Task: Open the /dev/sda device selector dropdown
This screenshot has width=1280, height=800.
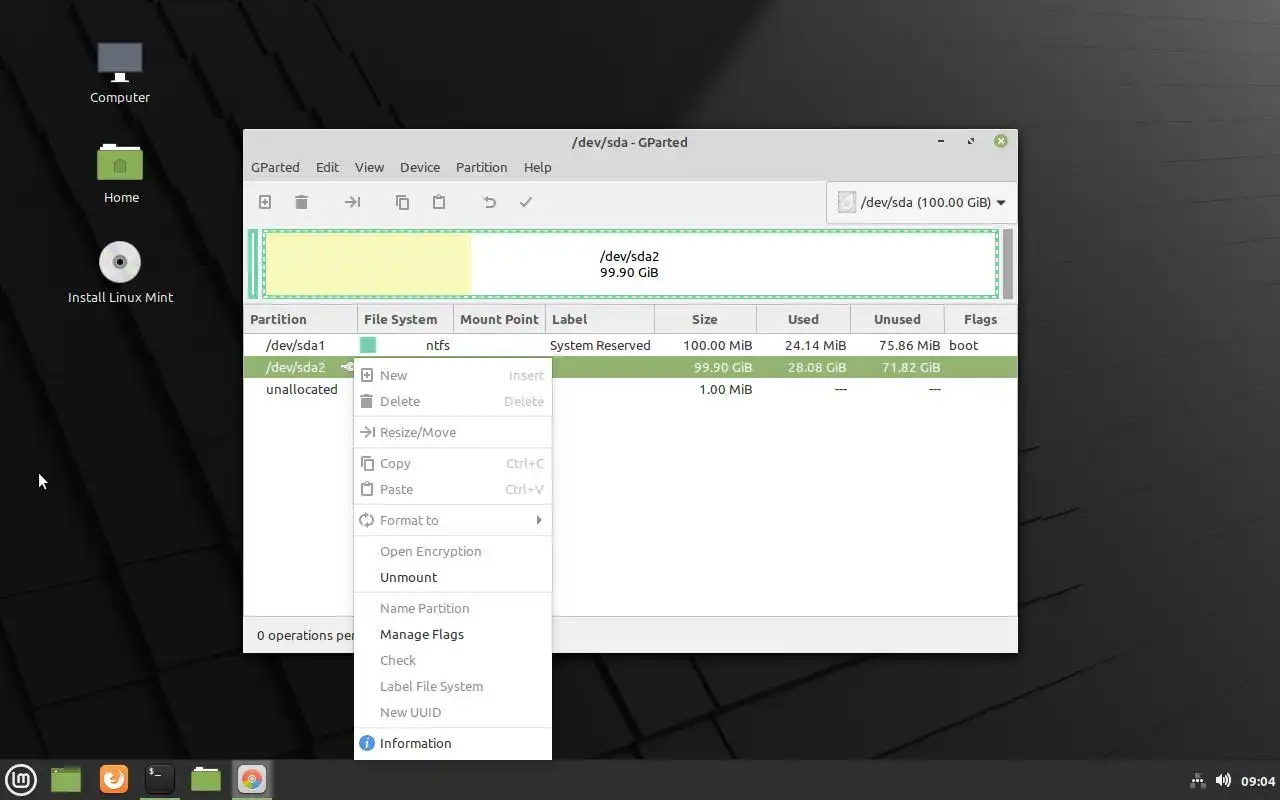Action: click(921, 202)
